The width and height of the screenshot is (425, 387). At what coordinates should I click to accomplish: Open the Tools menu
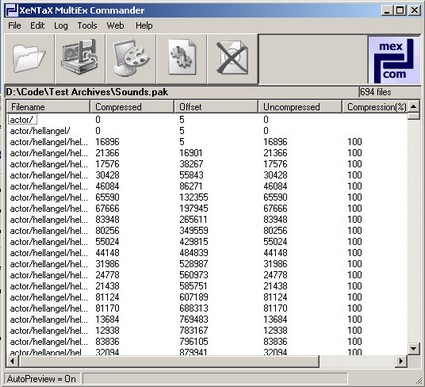click(x=87, y=26)
